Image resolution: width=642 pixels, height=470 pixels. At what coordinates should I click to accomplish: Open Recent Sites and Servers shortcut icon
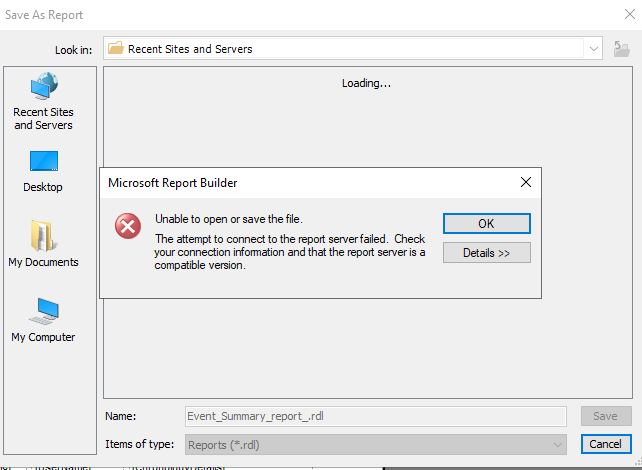44,86
